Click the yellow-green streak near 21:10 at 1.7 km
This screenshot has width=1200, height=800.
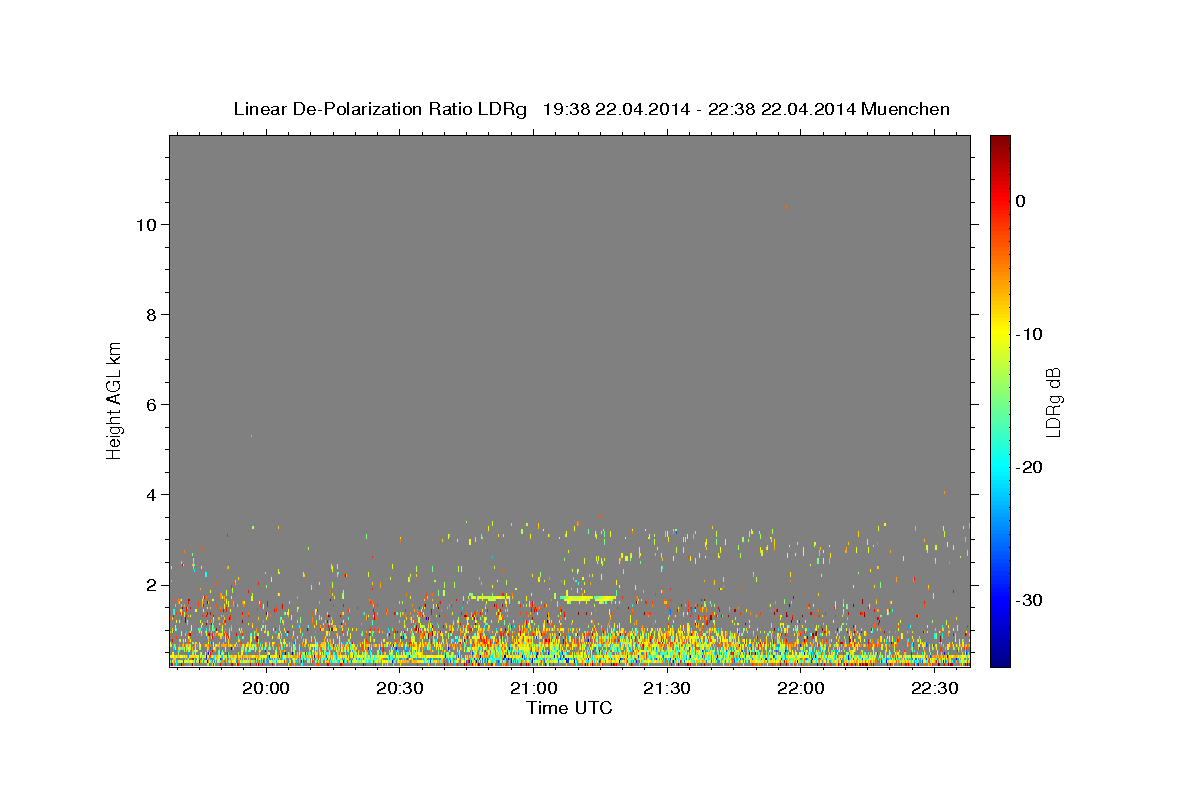(588, 598)
